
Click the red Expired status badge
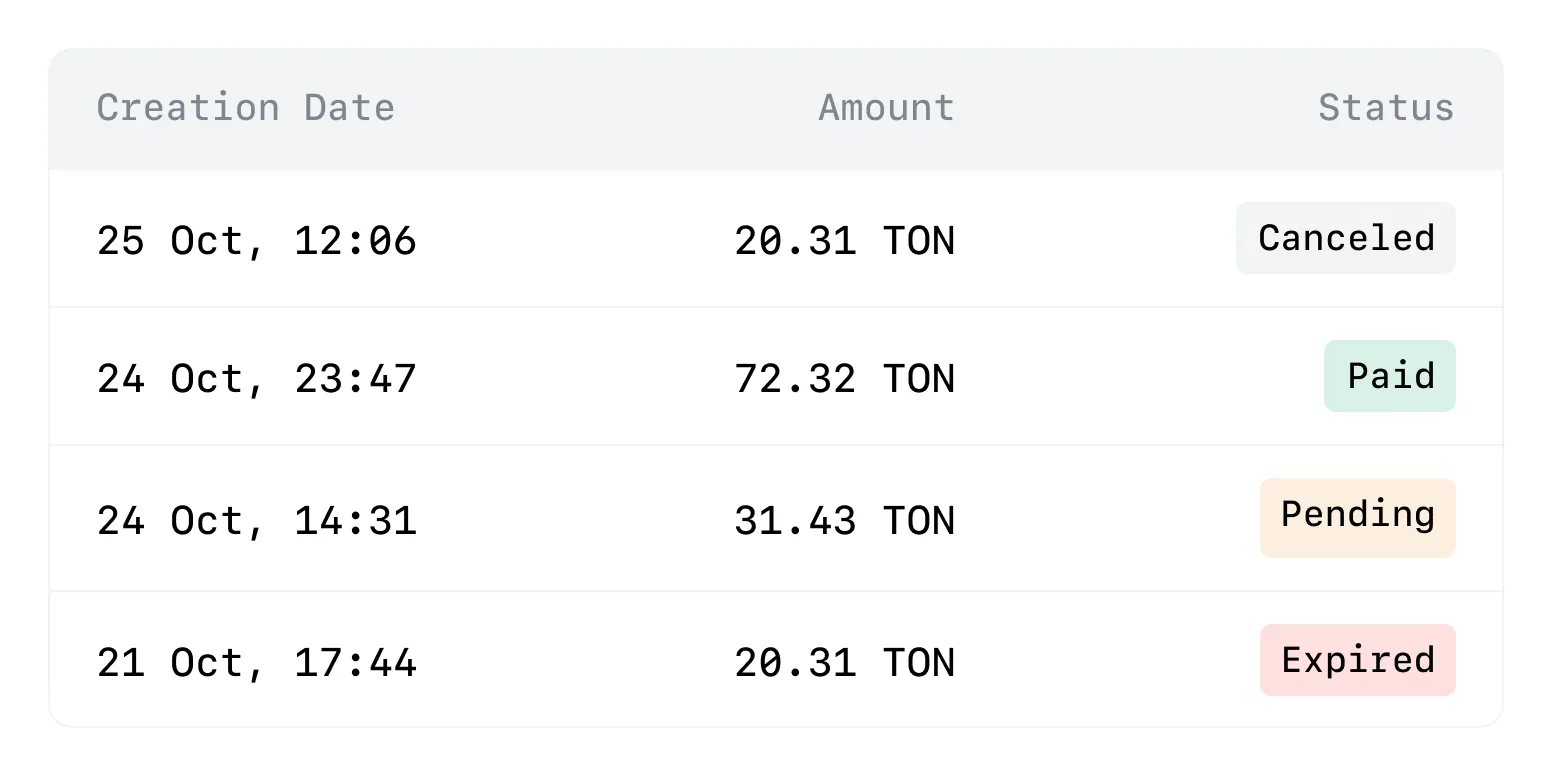click(x=1357, y=660)
